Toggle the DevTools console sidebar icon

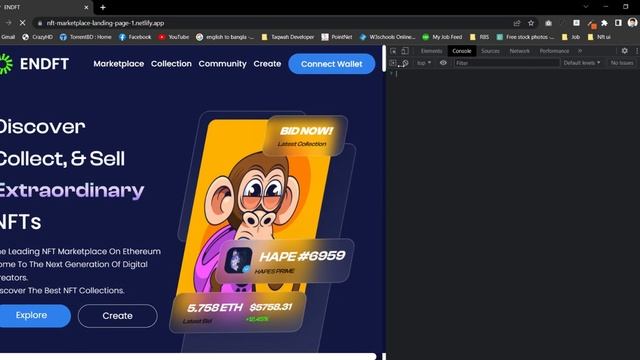393,63
